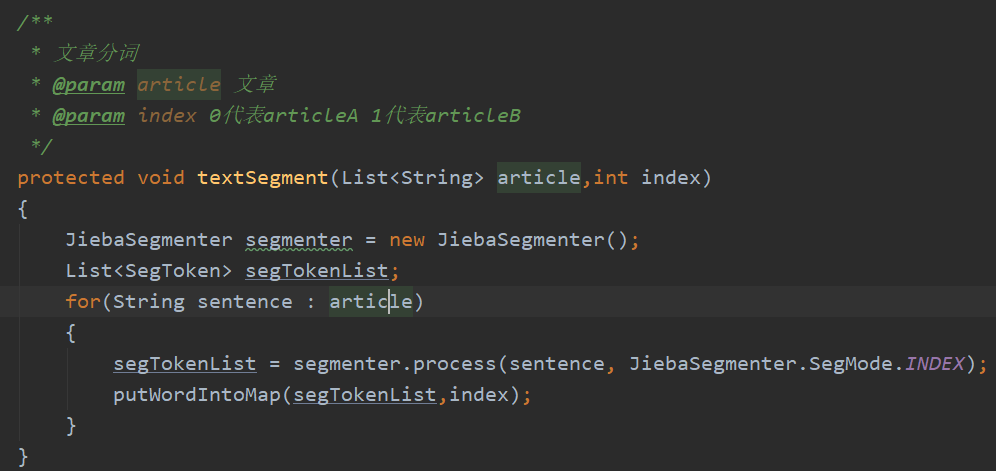Click the first @param tag in Javadoc
996x471 pixels.
tap(88, 85)
